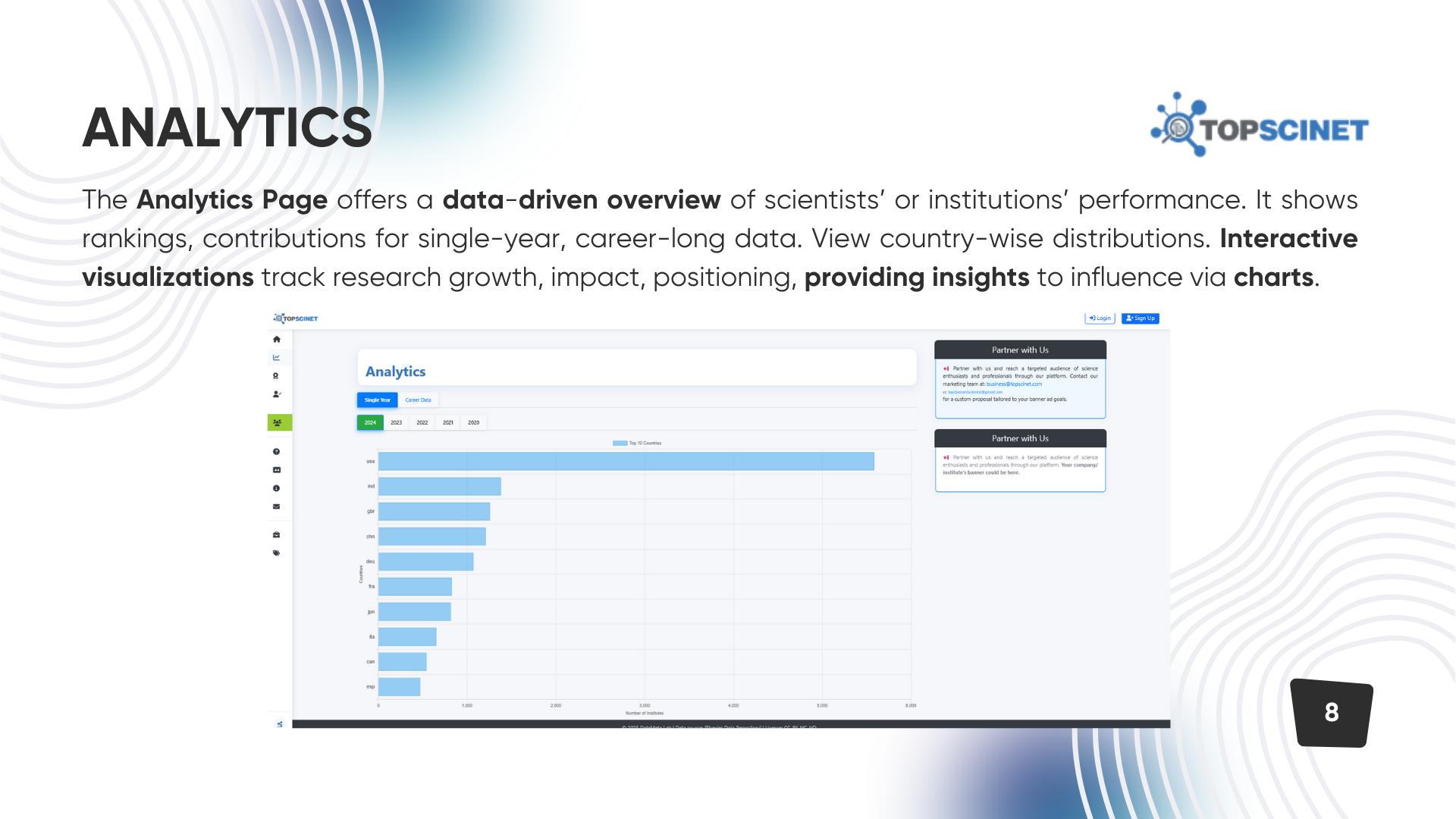Open the question mark help icon
The height and width of the screenshot is (819, 1456).
277,452
